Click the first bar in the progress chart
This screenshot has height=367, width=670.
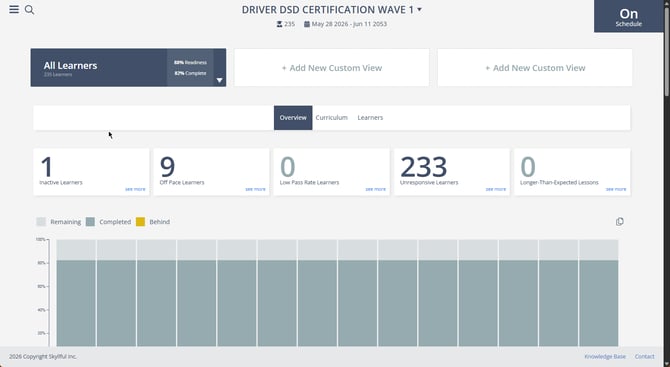point(76,293)
